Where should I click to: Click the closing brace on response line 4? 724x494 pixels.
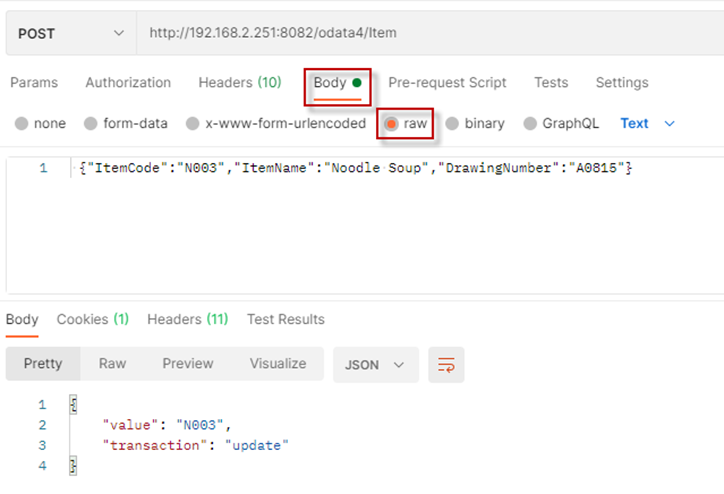73,466
